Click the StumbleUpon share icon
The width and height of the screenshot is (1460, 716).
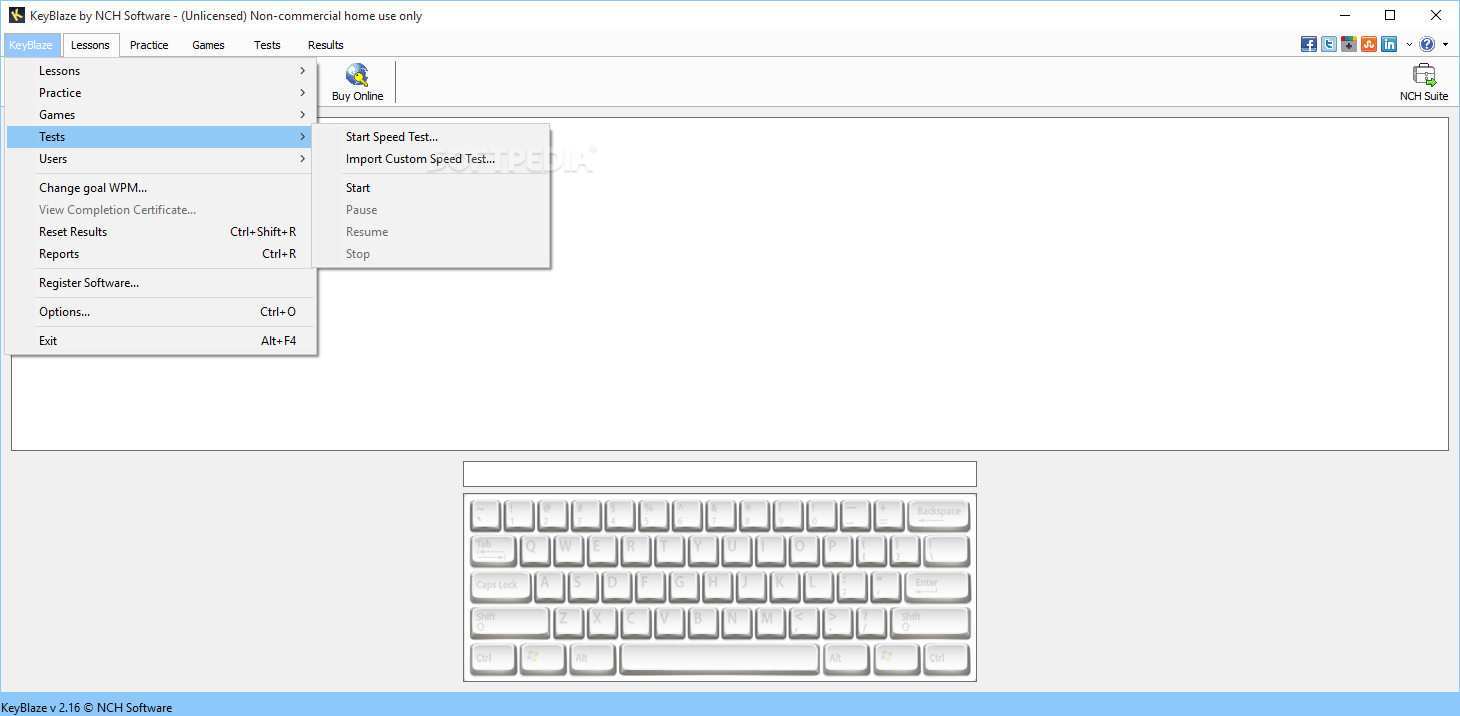(x=1369, y=44)
